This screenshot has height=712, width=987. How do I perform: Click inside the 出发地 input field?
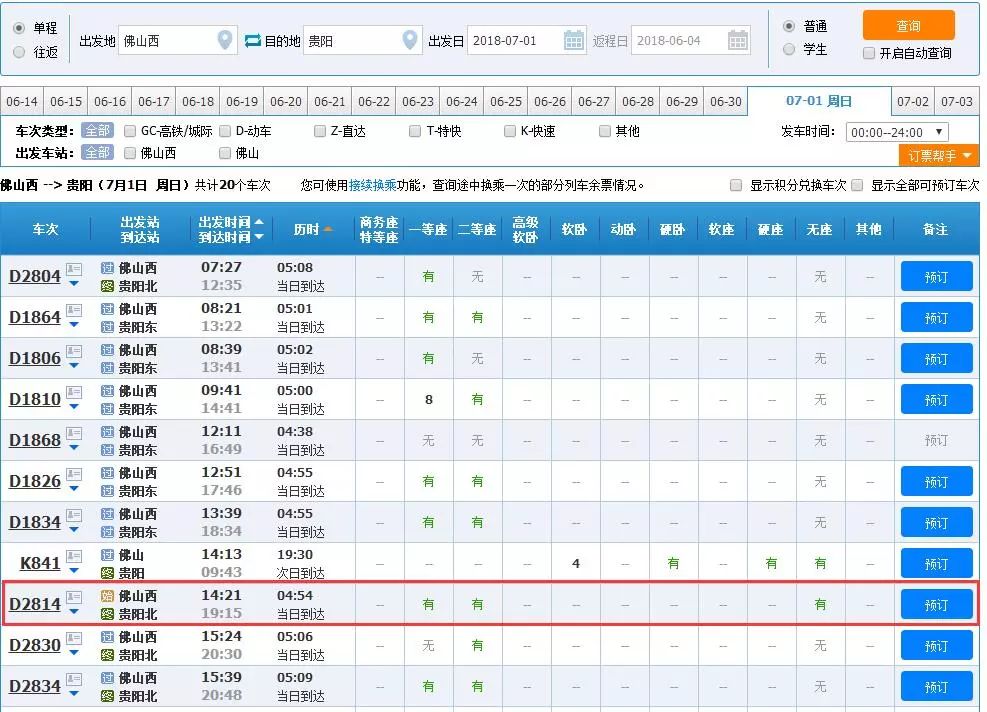pos(165,40)
